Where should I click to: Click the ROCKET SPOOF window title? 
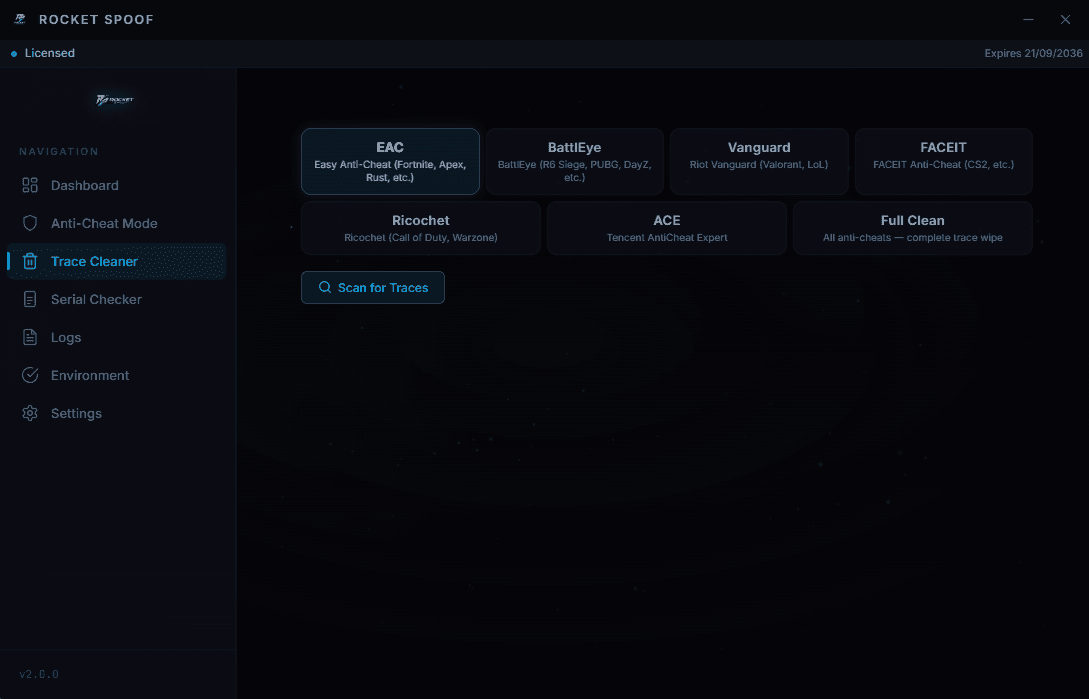coord(96,19)
